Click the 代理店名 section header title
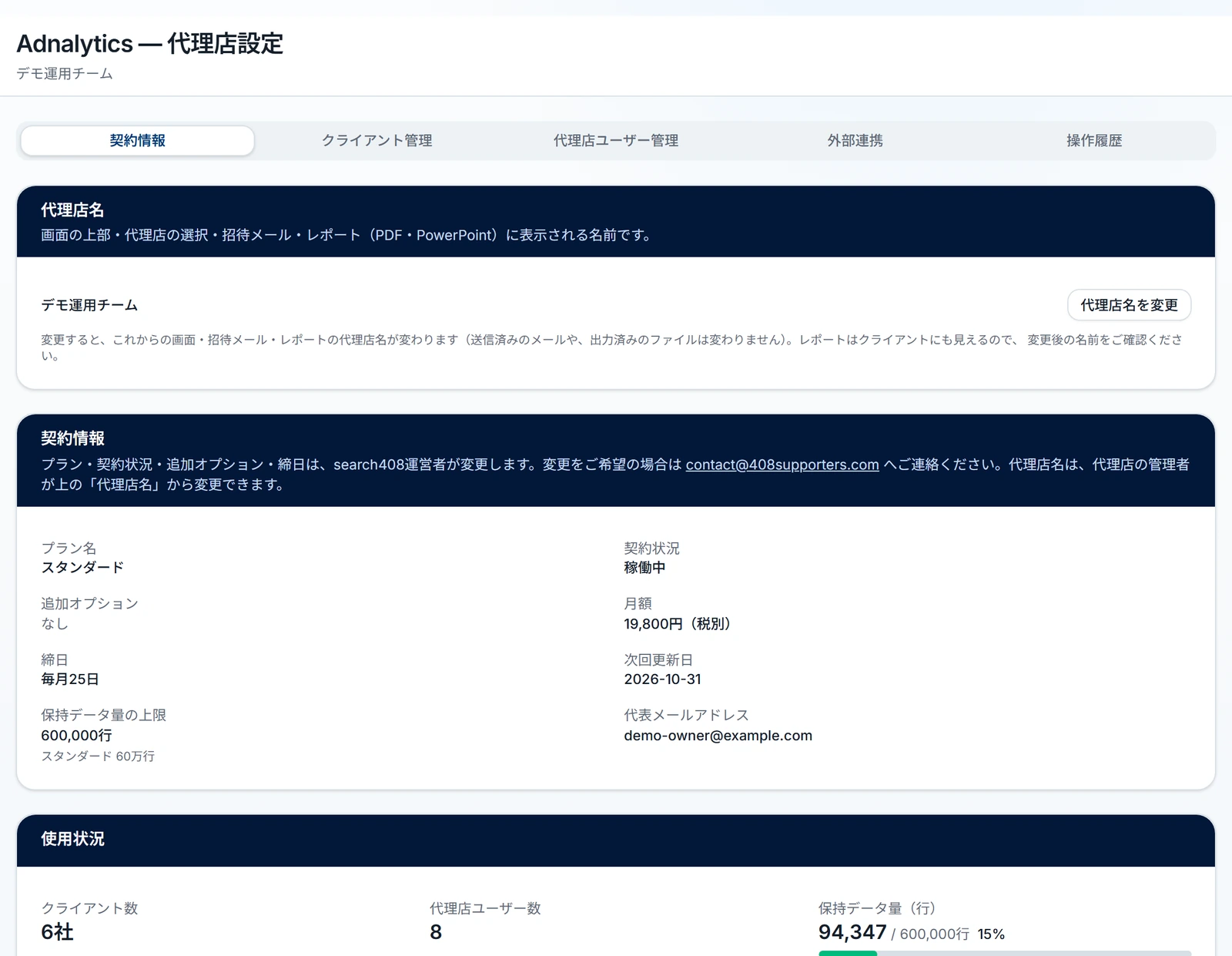This screenshot has height=956, width=1232. (72, 210)
